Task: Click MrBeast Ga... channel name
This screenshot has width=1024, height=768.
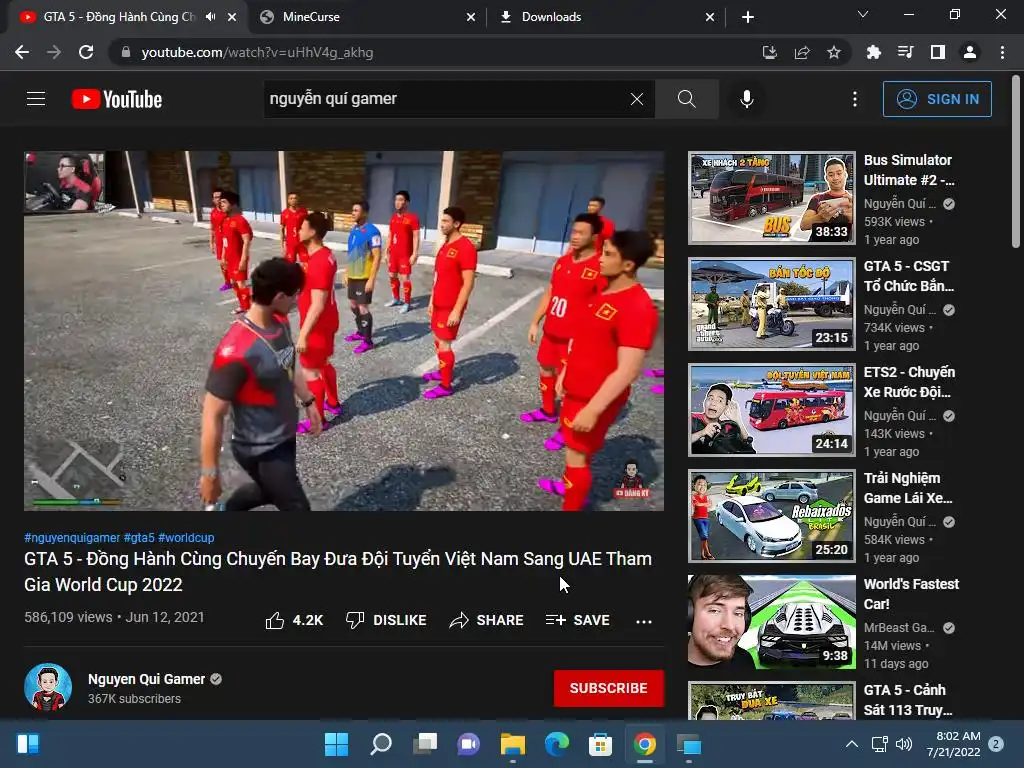Action: pyautogui.click(x=899, y=628)
